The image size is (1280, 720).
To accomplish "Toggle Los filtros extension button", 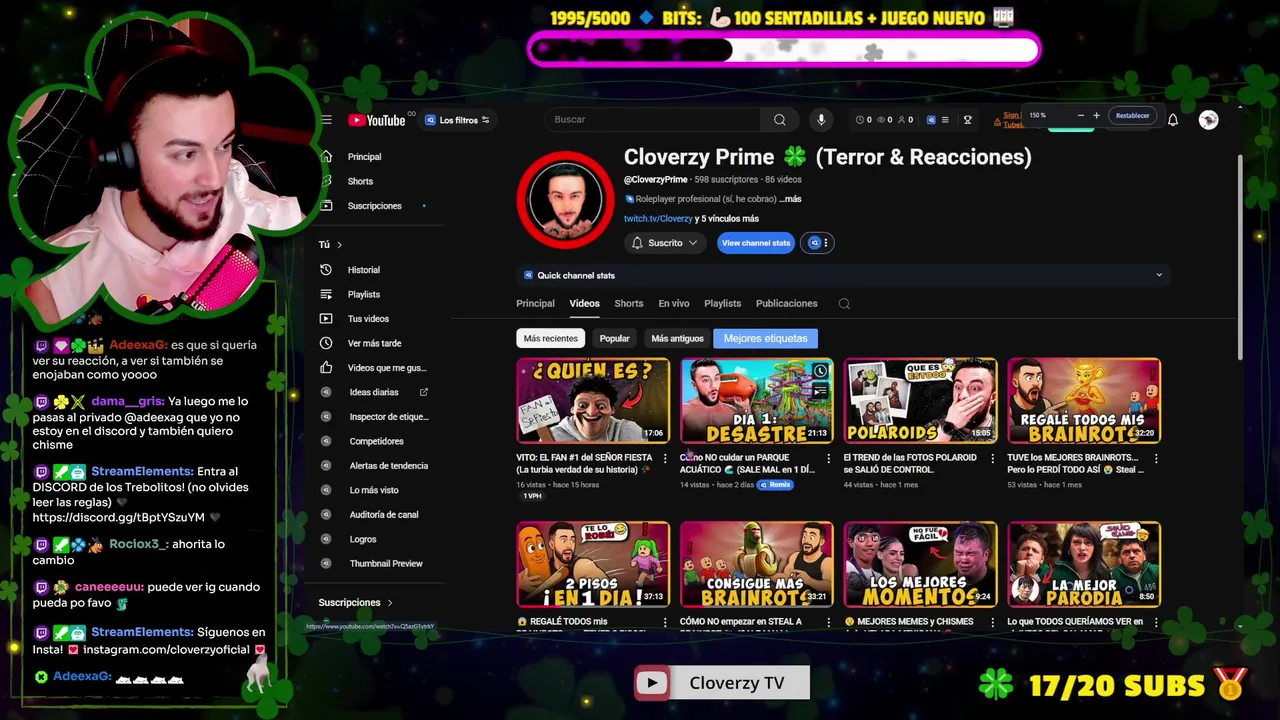I will pos(457,120).
